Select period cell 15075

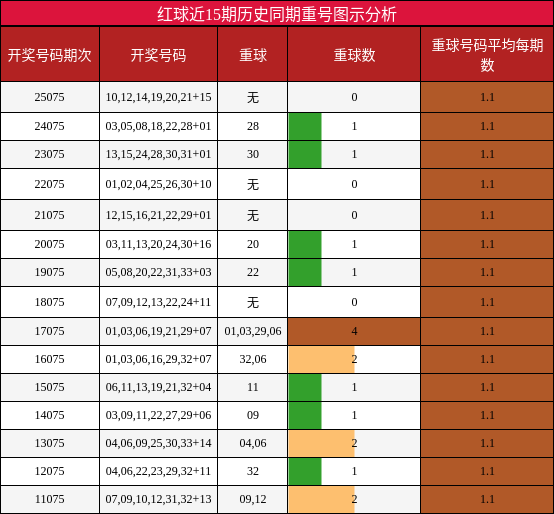point(49,387)
